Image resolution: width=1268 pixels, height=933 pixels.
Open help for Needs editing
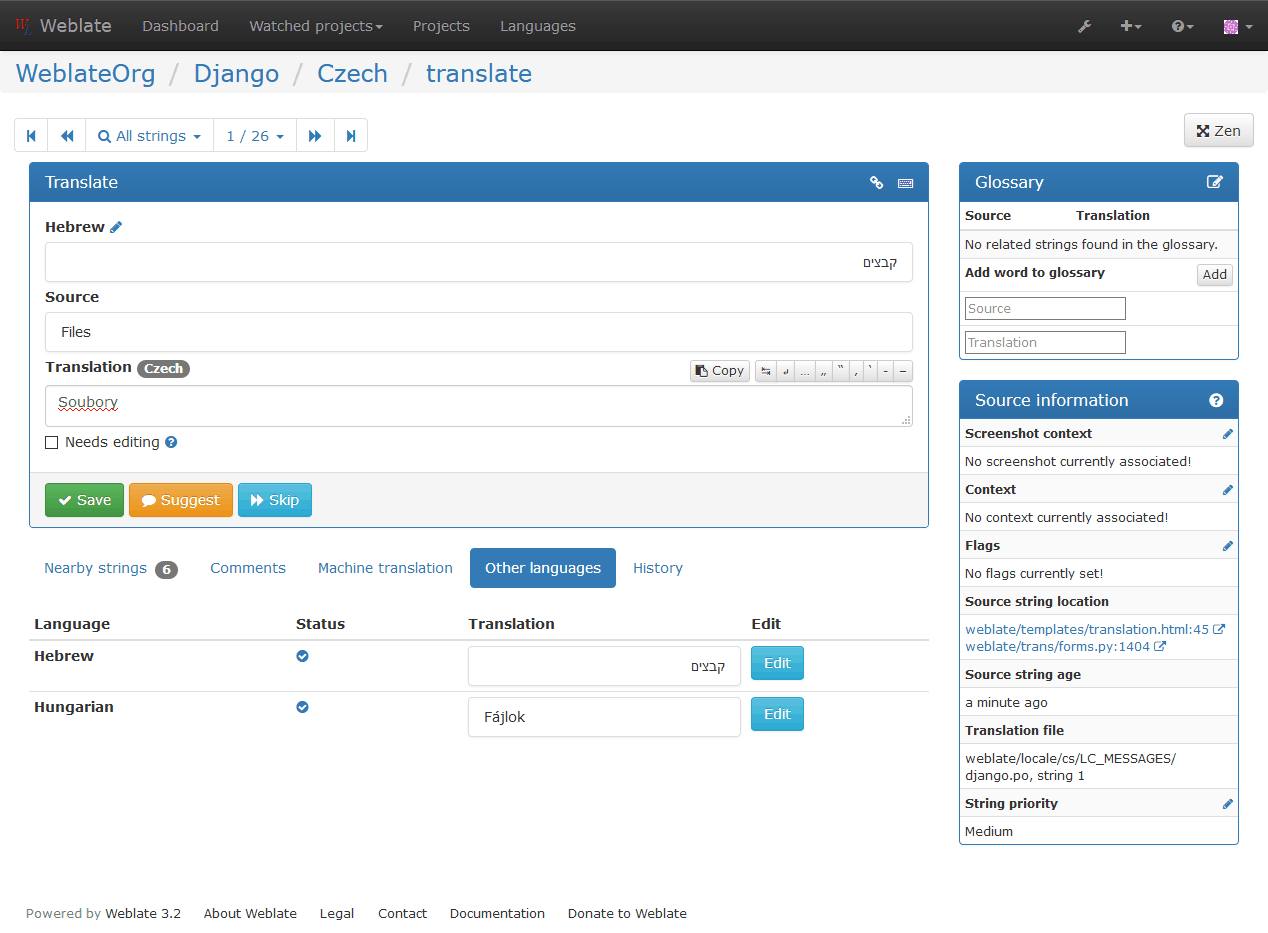[171, 442]
